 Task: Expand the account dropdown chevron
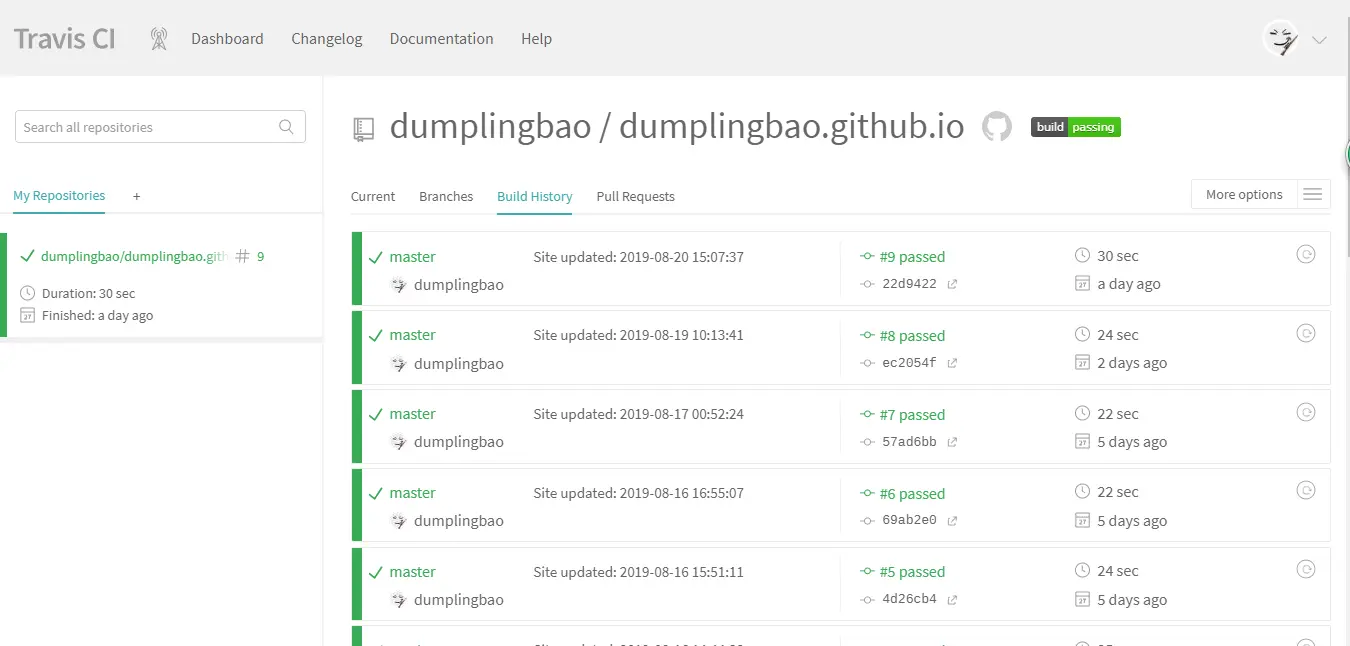tap(1319, 40)
